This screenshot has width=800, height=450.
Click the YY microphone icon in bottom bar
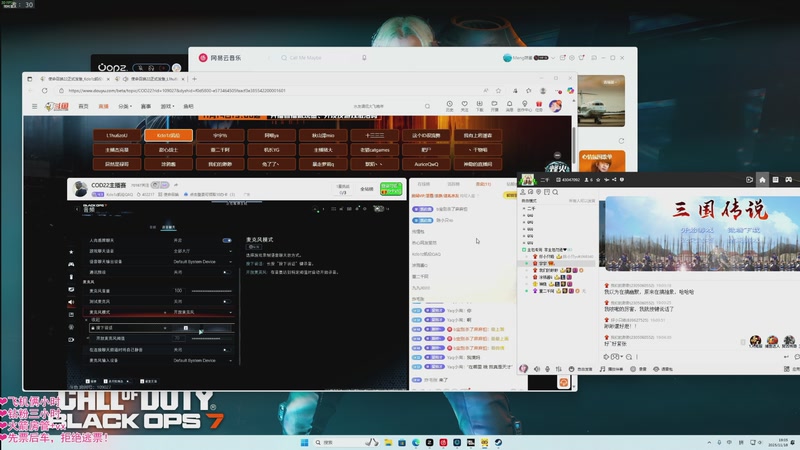[547, 369]
